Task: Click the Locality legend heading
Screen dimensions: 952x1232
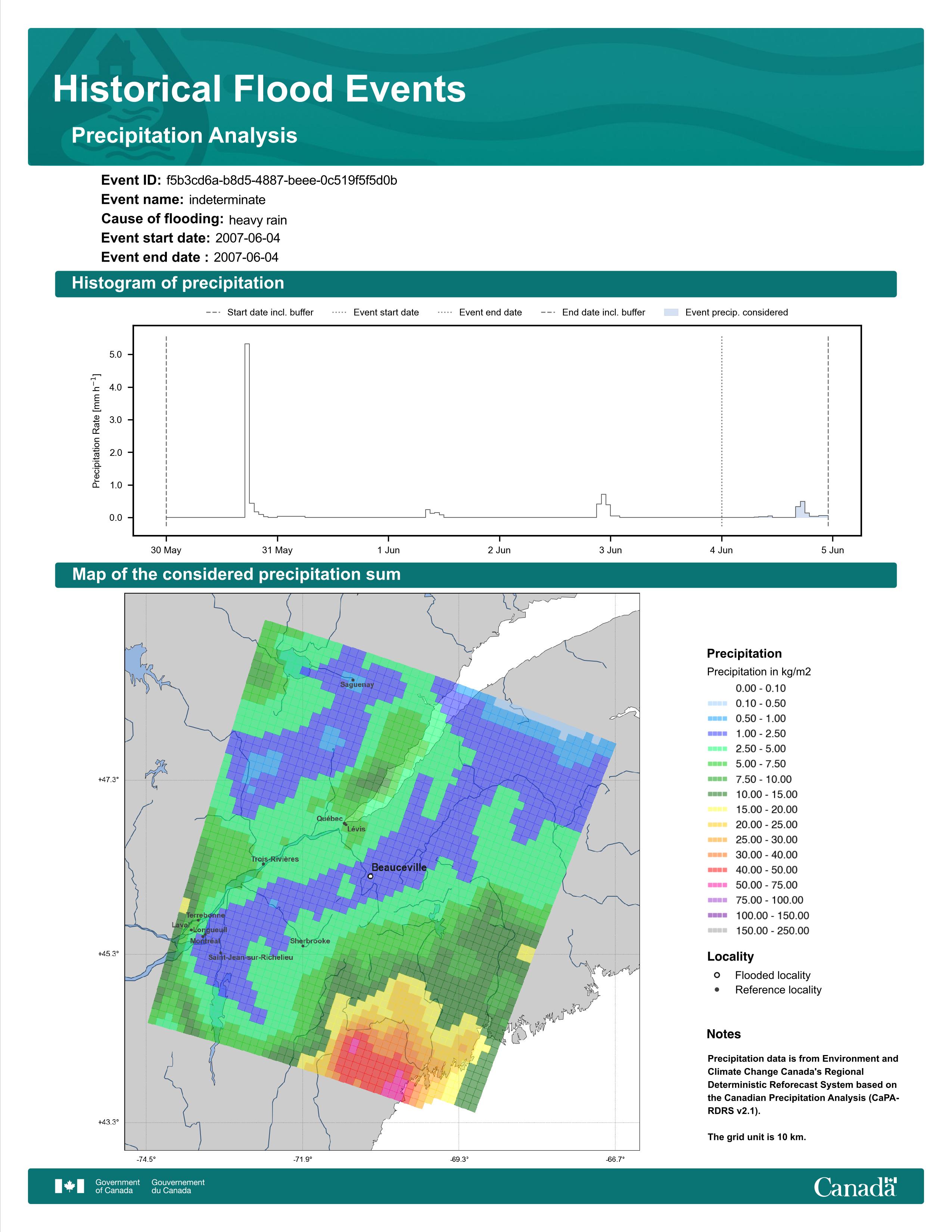Action: click(730, 957)
